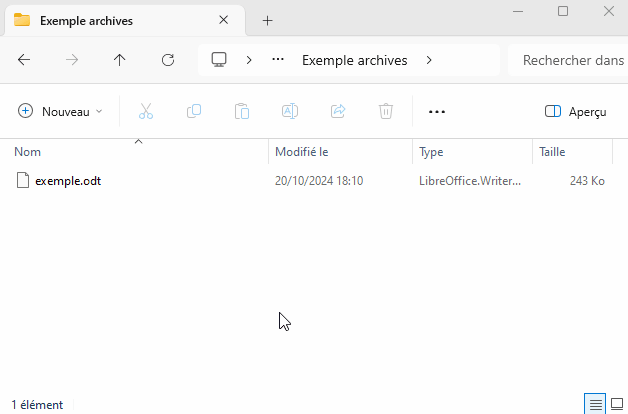This screenshot has height=414, width=628.
Task: Click the Paste clipboard icon
Action: click(x=242, y=111)
